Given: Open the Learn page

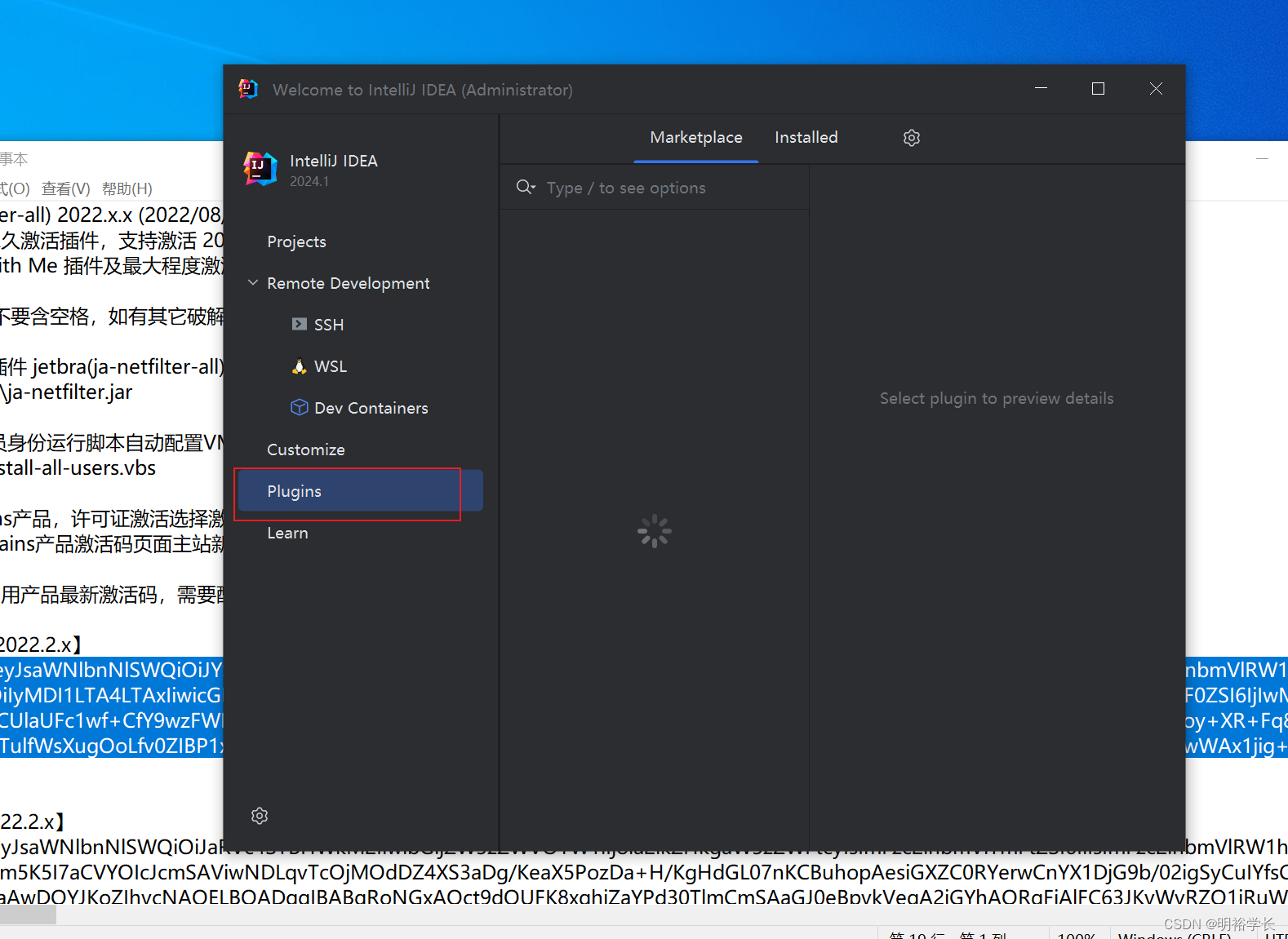Looking at the screenshot, I should point(287,533).
